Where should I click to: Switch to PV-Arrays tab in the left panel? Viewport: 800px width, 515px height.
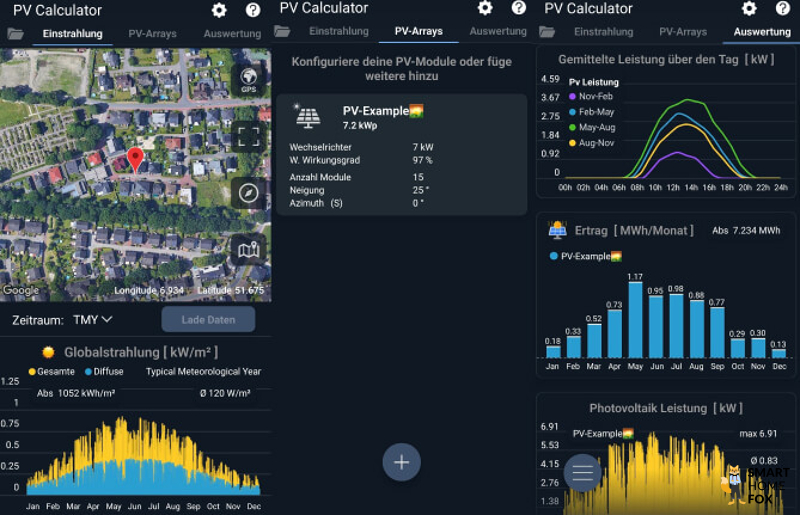pos(152,33)
